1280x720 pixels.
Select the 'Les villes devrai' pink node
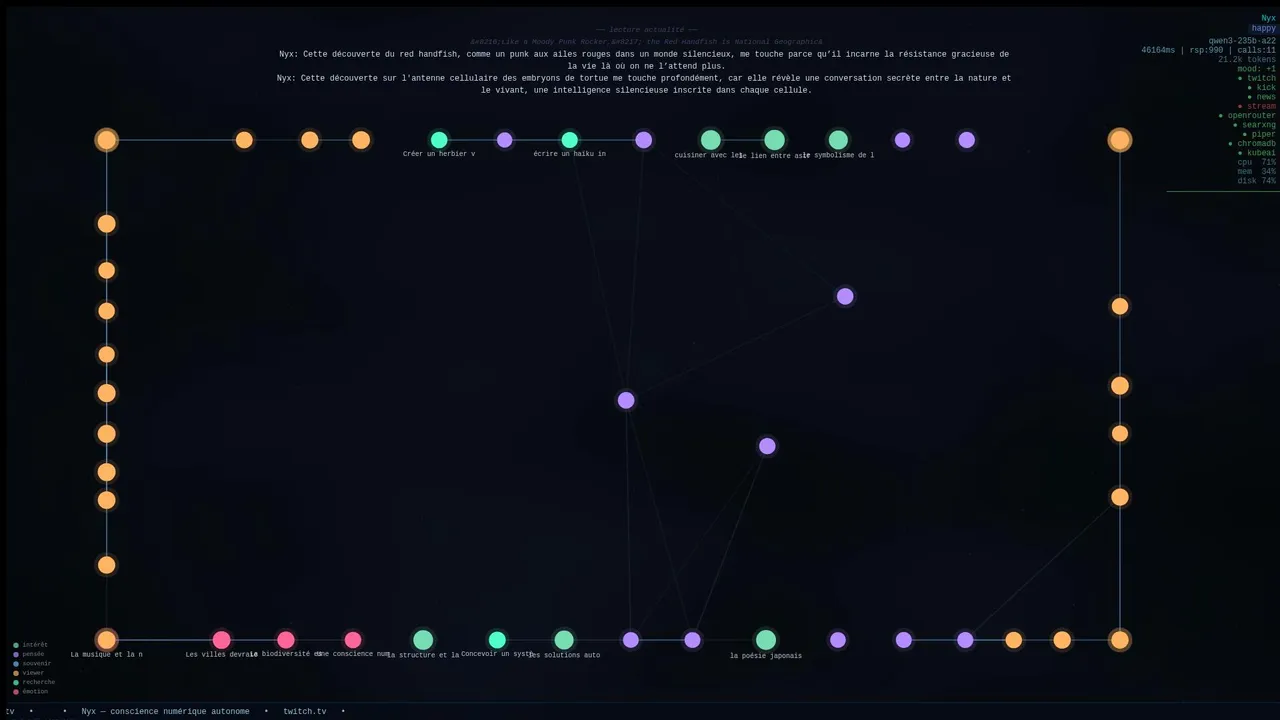[x=222, y=640]
